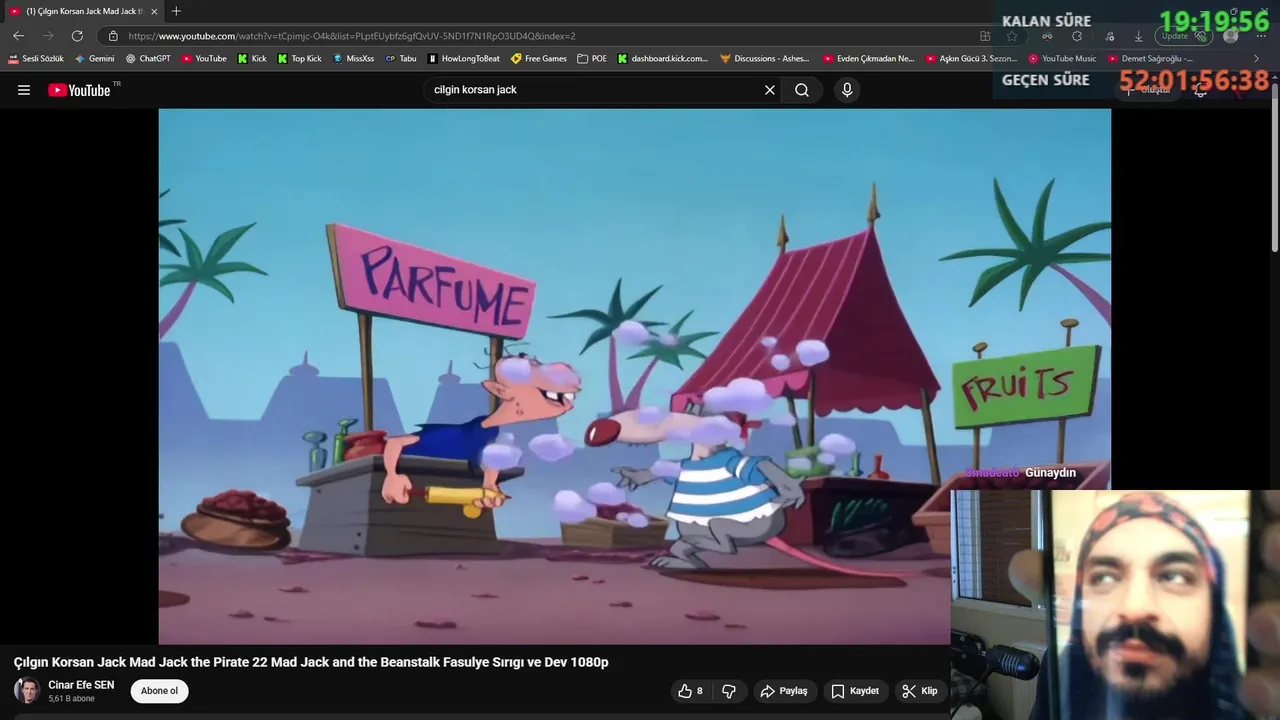Go back with the browser back arrow

[18, 36]
